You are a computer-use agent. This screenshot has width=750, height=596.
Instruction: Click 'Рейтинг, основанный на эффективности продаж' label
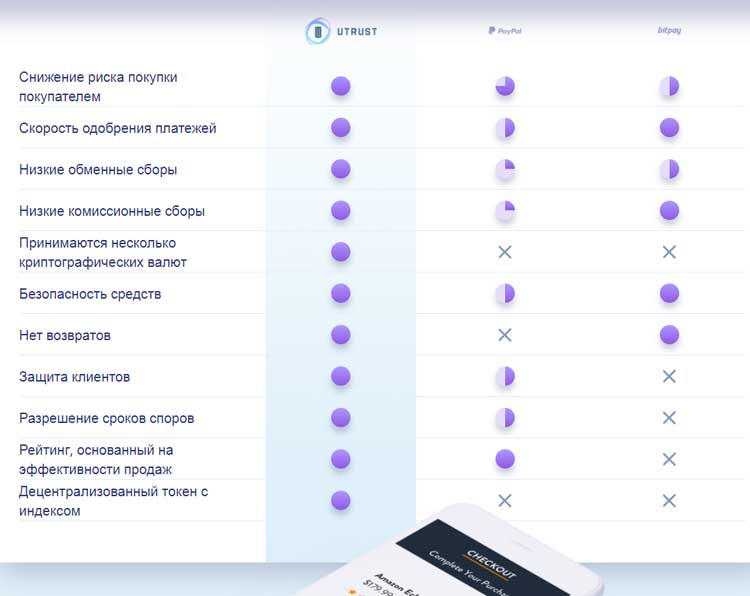coord(96,460)
